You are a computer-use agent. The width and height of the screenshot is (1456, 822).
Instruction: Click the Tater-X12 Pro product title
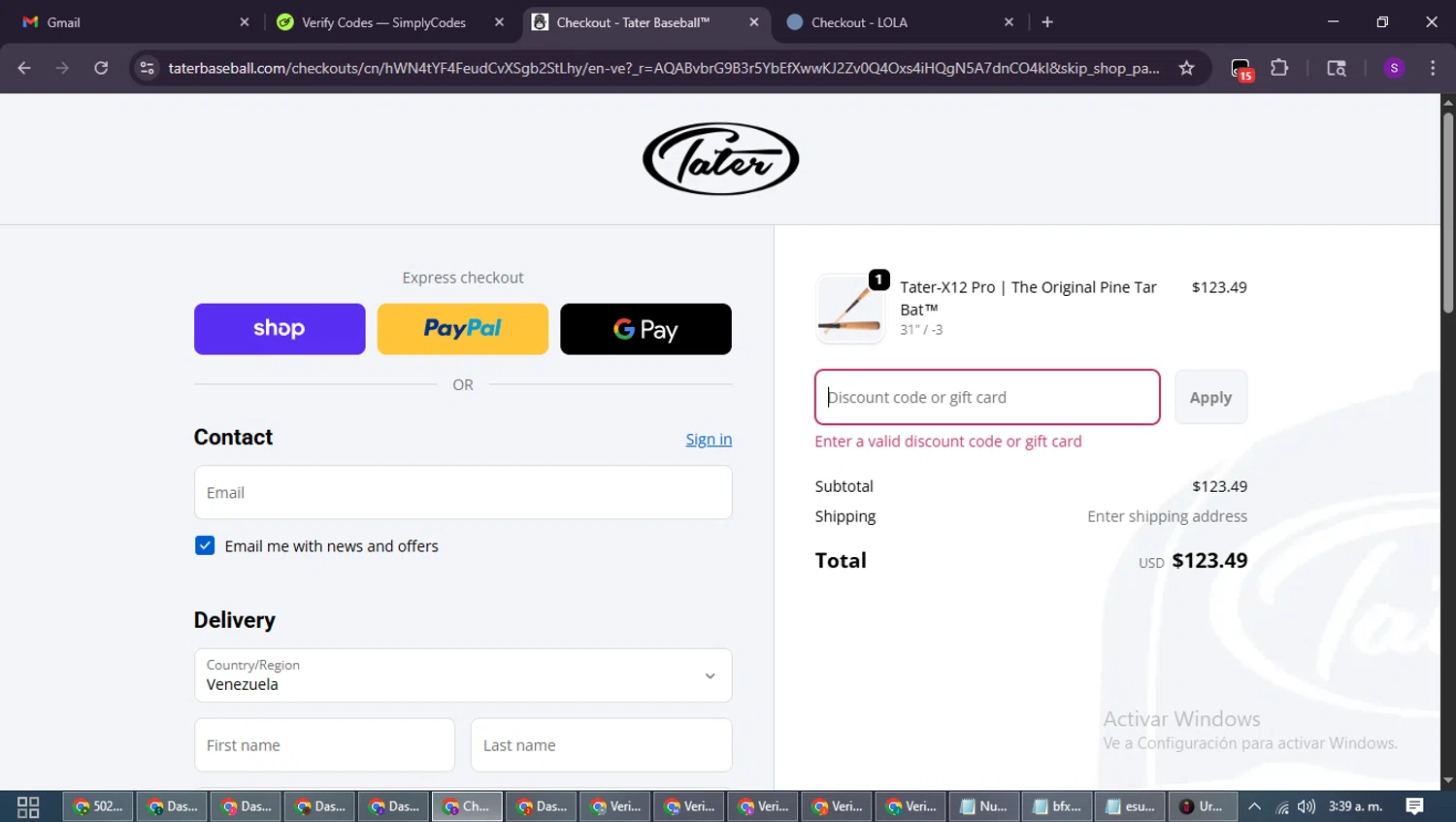1028,298
